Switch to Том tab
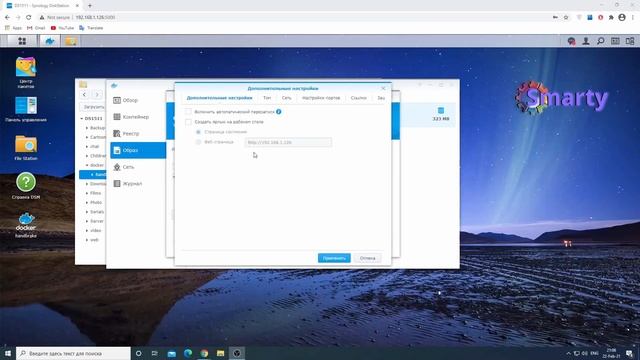This screenshot has height=360, width=640. point(267,98)
